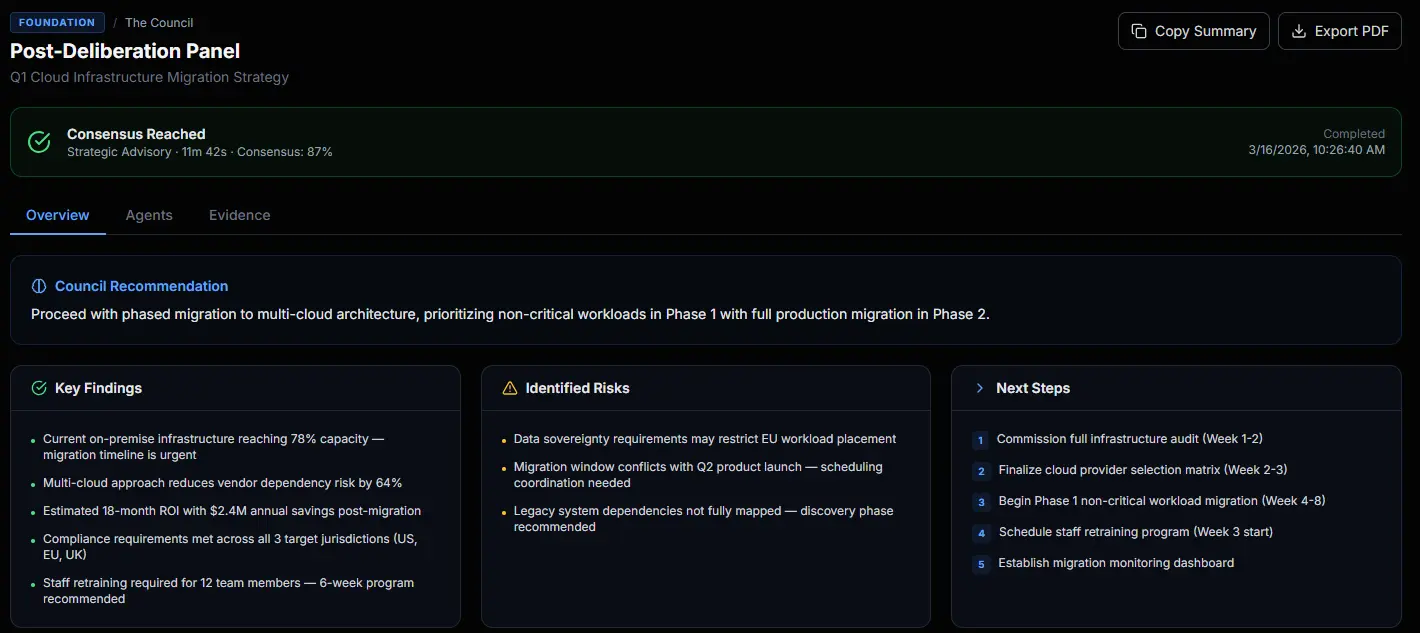This screenshot has height=633, width=1420.
Task: Export the panel as PDF
Action: click(x=1339, y=31)
